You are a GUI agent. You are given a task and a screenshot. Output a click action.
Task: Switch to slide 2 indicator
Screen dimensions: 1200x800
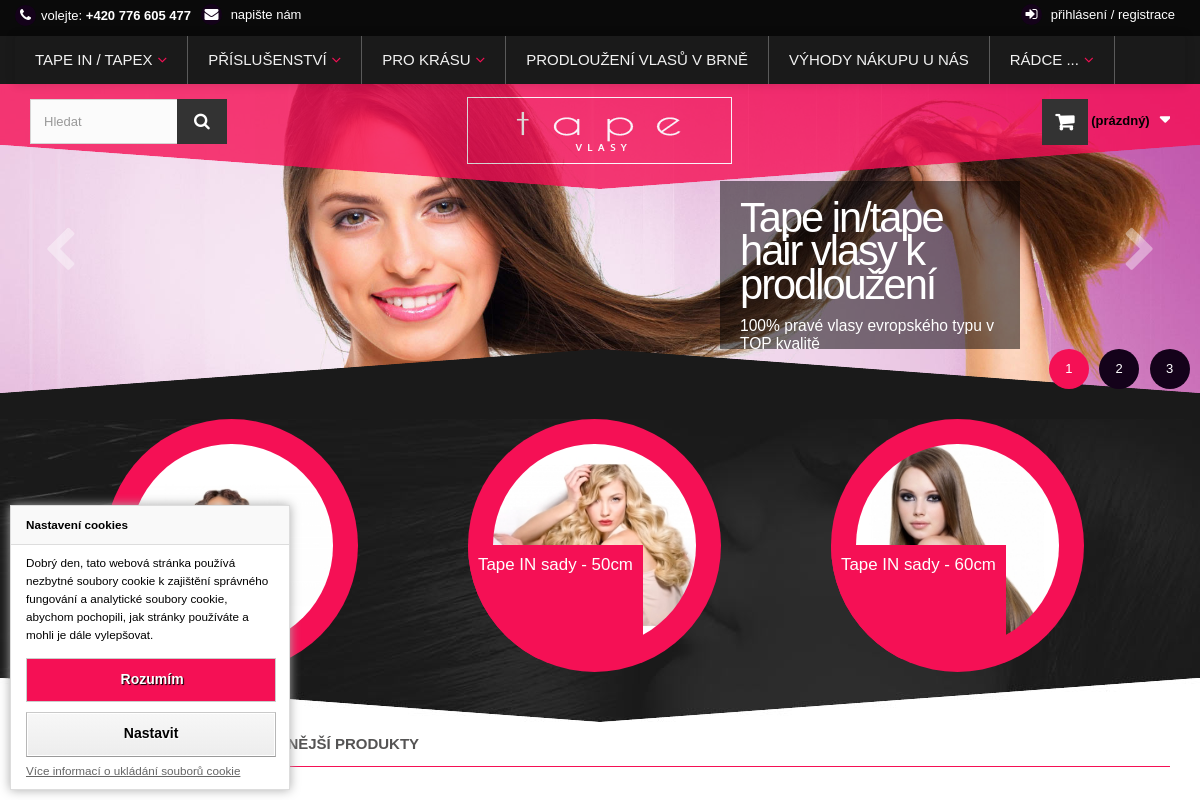click(x=1118, y=369)
